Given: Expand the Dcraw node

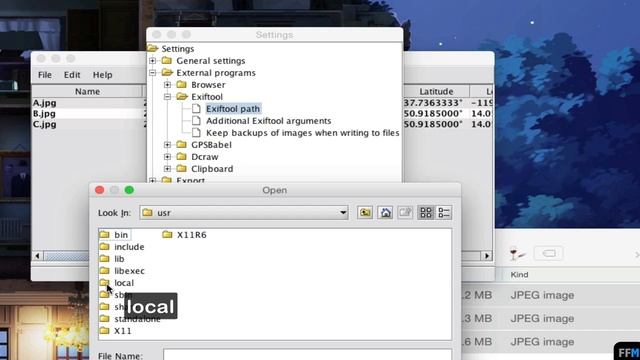Looking at the screenshot, I should pos(167,157).
